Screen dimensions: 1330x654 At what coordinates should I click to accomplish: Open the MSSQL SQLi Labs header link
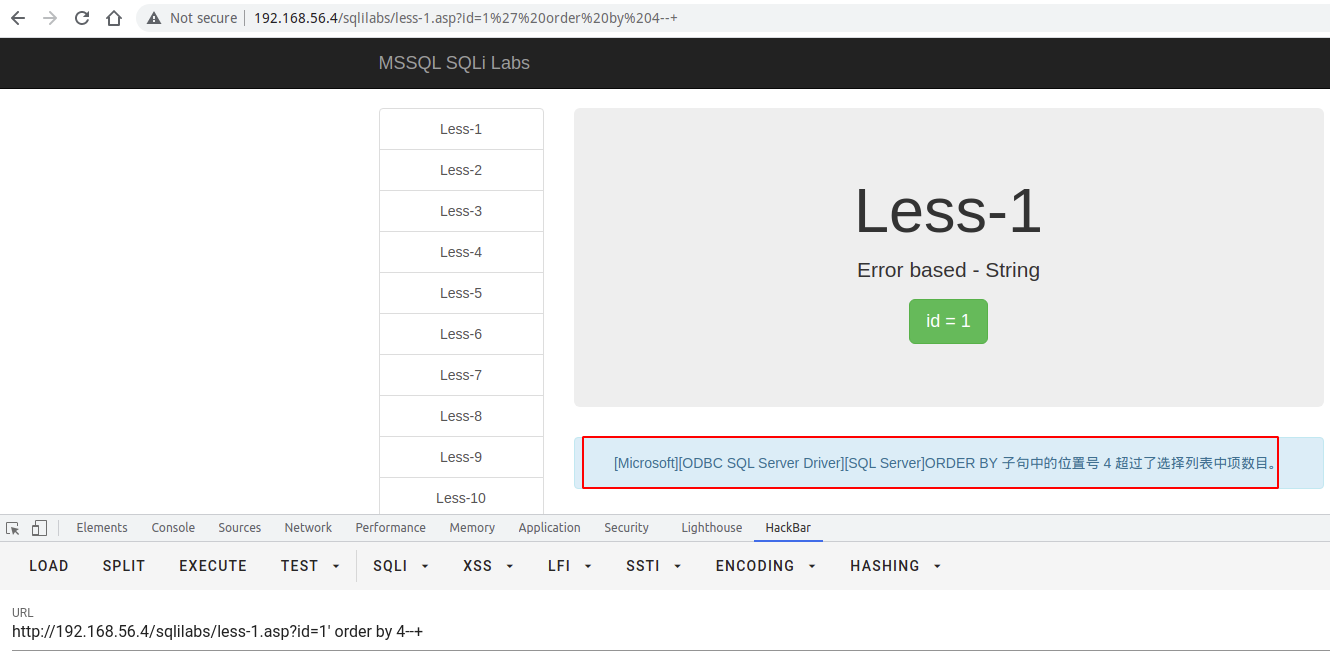(454, 63)
